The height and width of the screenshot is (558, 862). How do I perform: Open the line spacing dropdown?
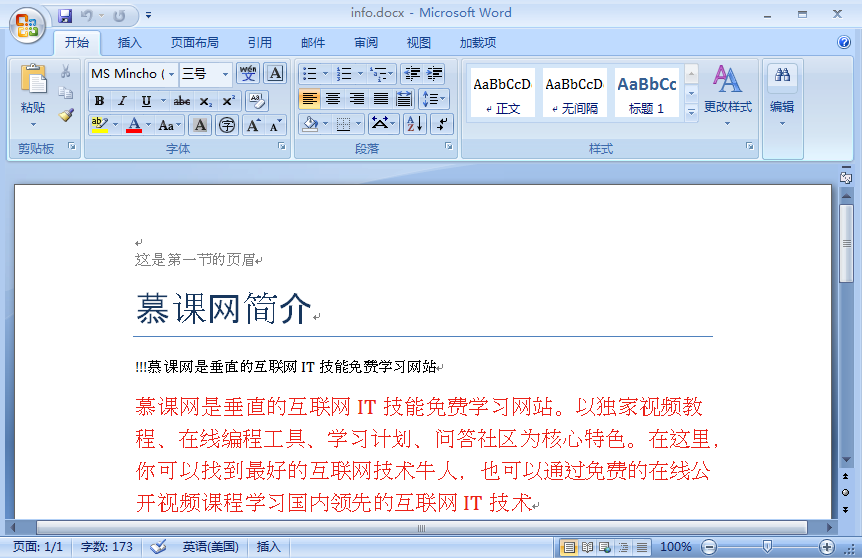click(434, 99)
